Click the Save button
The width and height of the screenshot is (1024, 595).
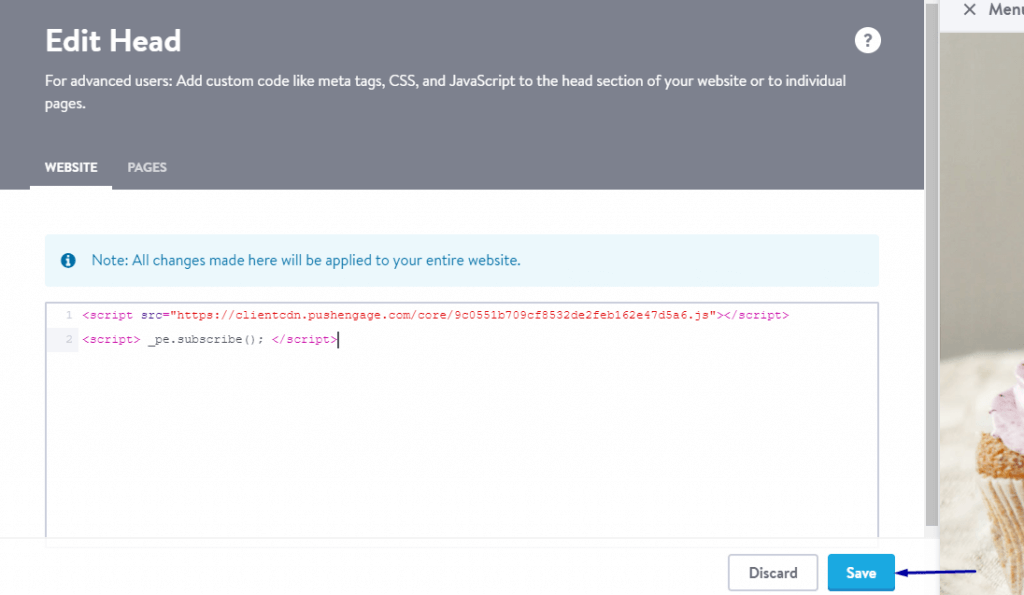861,573
